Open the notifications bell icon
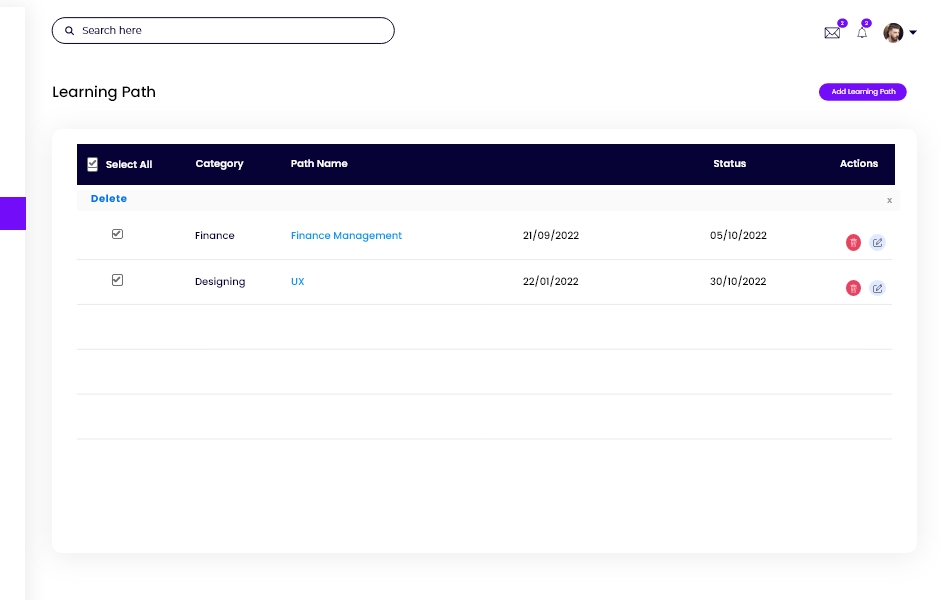Viewport: 940px width, 600px height. 862,33
